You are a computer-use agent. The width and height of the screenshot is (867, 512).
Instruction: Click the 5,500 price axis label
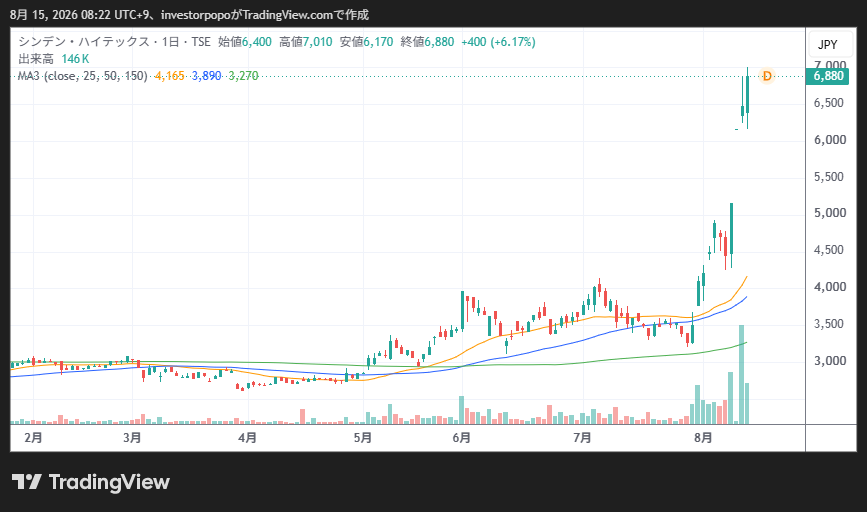pyautogui.click(x=829, y=177)
